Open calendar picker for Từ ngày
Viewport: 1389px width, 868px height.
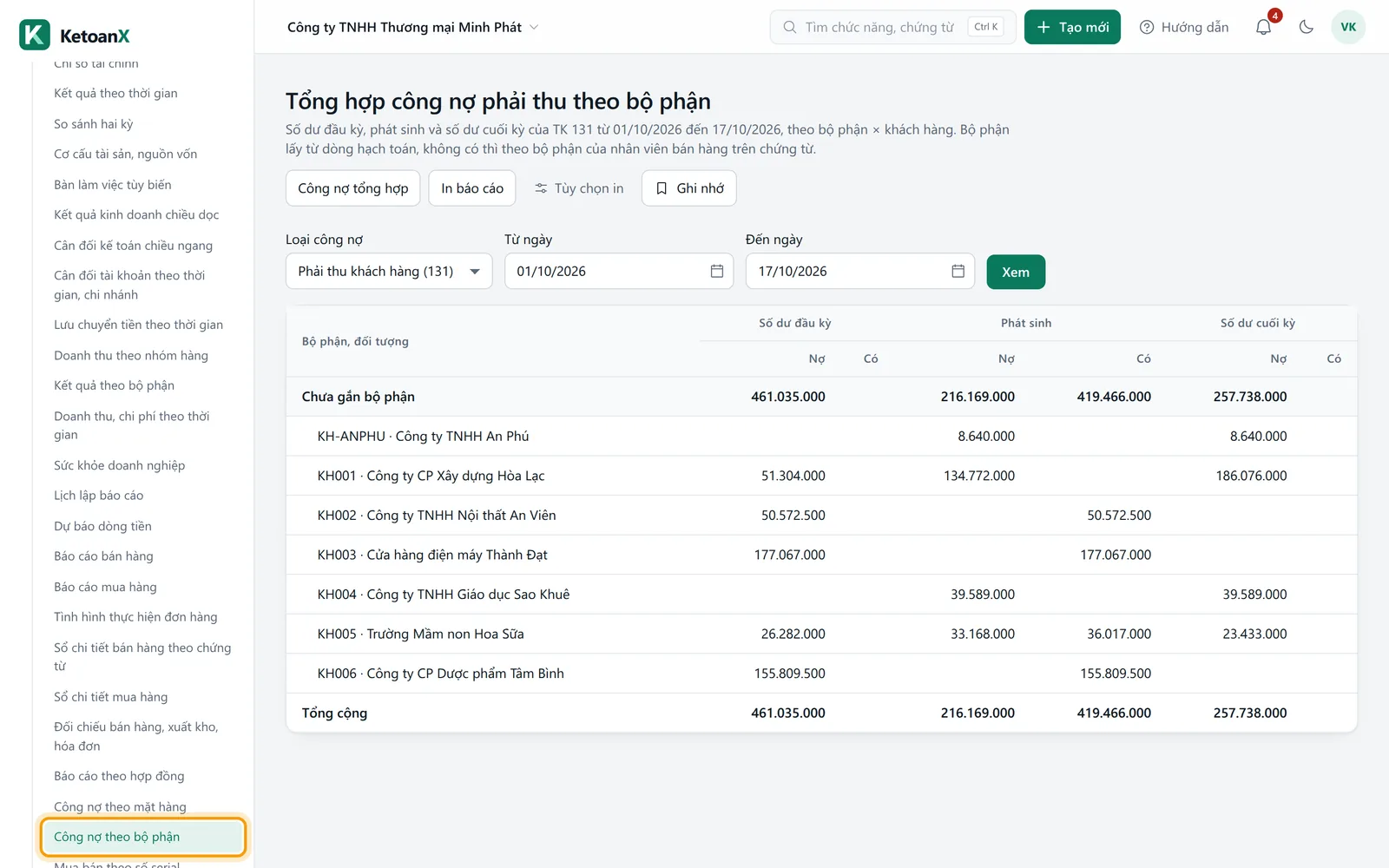(717, 271)
